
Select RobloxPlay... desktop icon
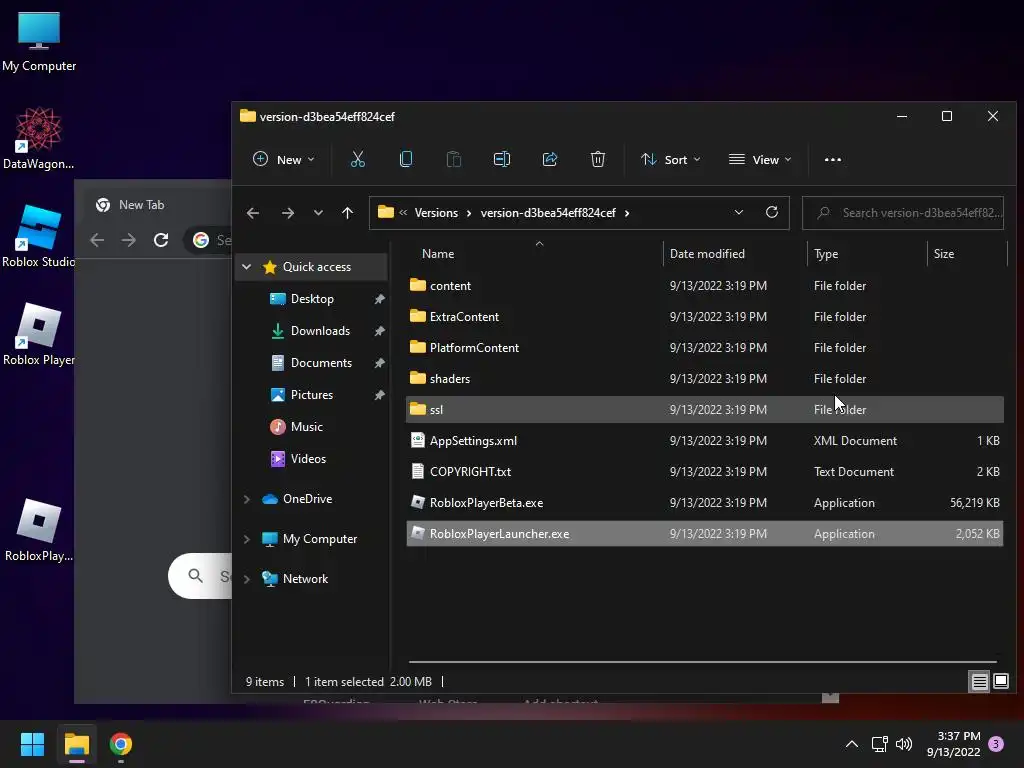click(x=39, y=530)
